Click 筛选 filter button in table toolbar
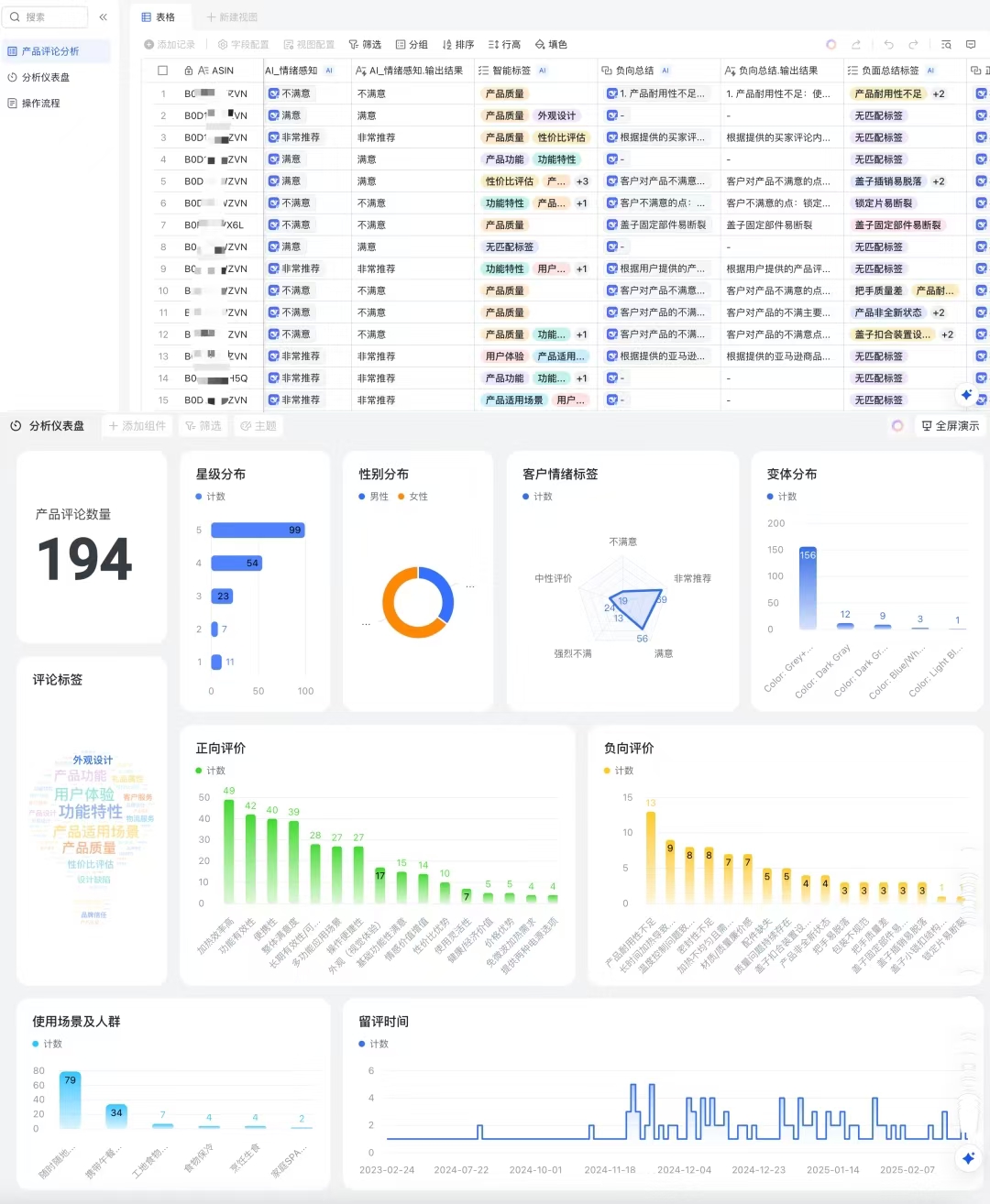Screen dimensions: 990x1204 365,44
